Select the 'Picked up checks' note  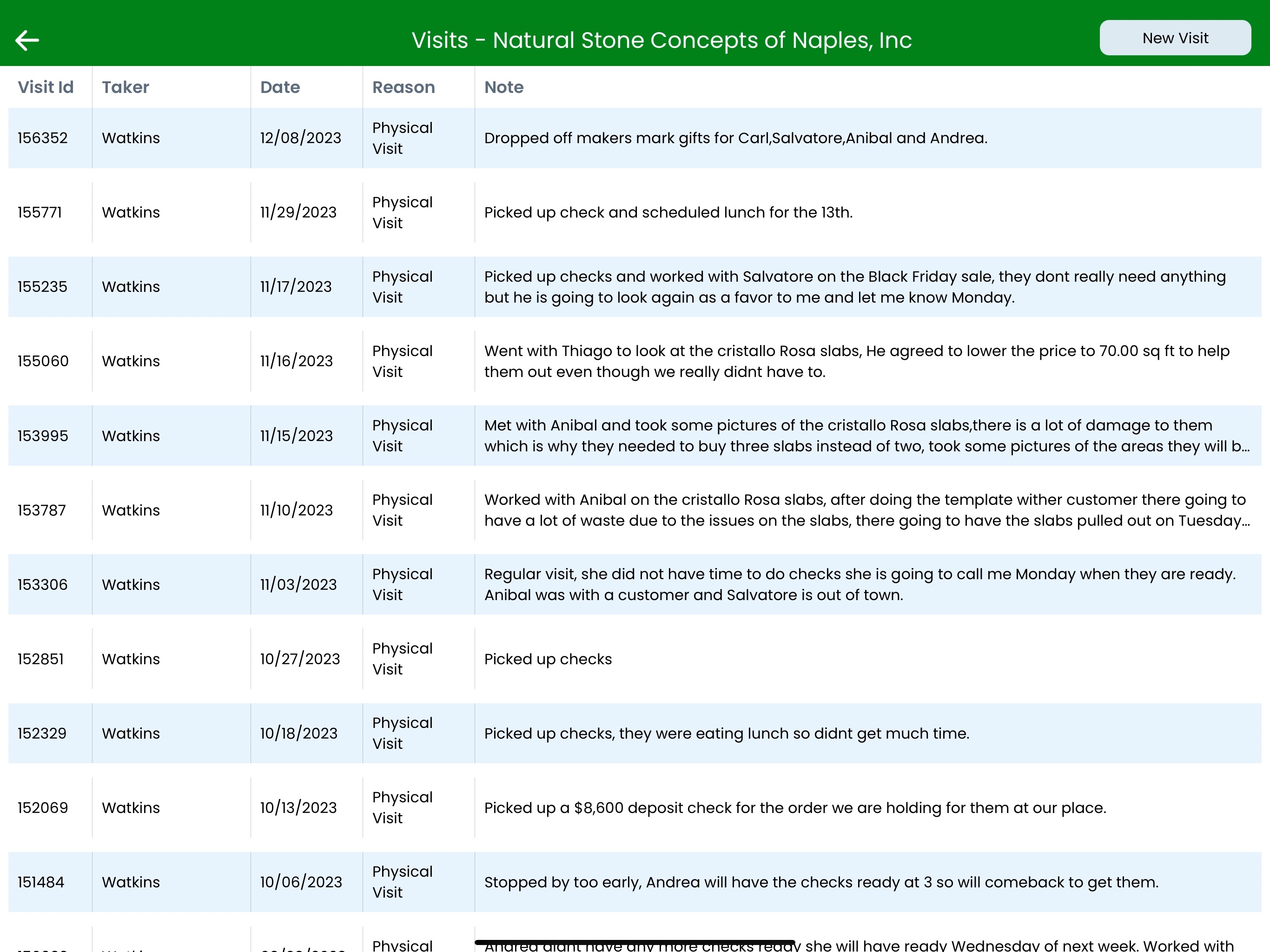click(548, 659)
